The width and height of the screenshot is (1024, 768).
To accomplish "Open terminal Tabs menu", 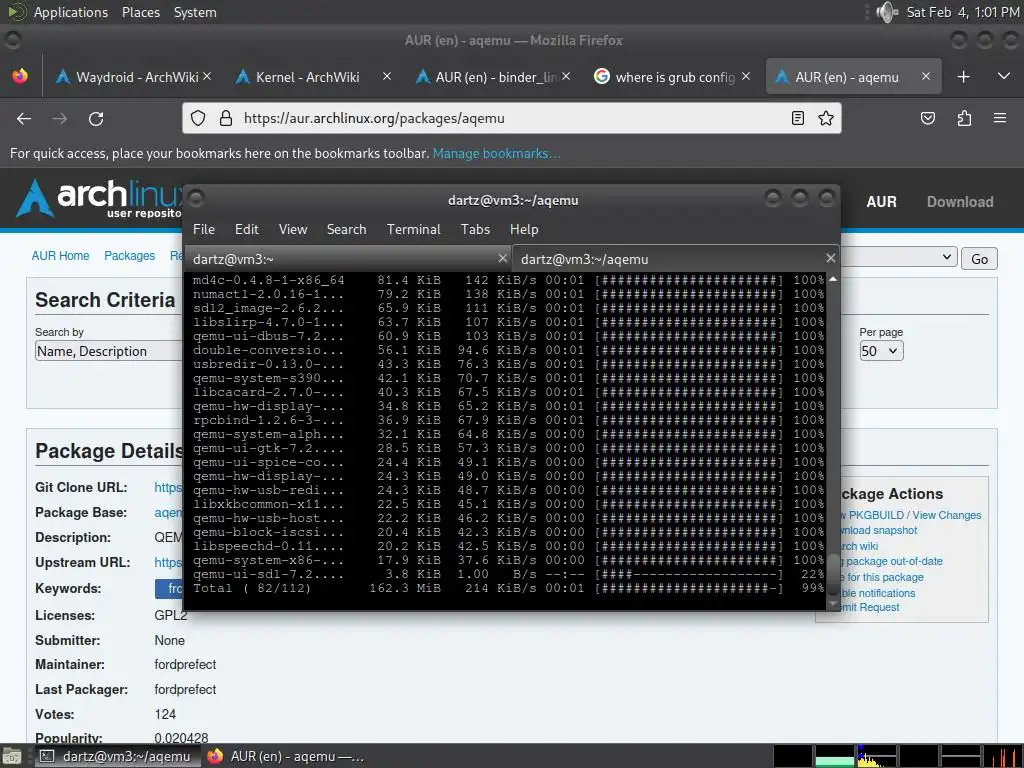I will (475, 229).
